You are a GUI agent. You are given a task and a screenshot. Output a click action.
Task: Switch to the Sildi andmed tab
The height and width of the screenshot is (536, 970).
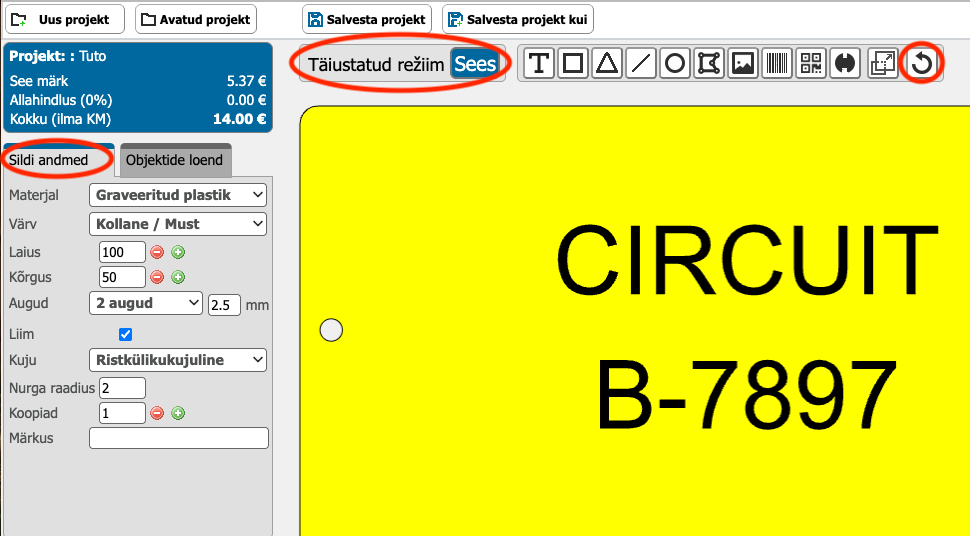tap(59, 160)
